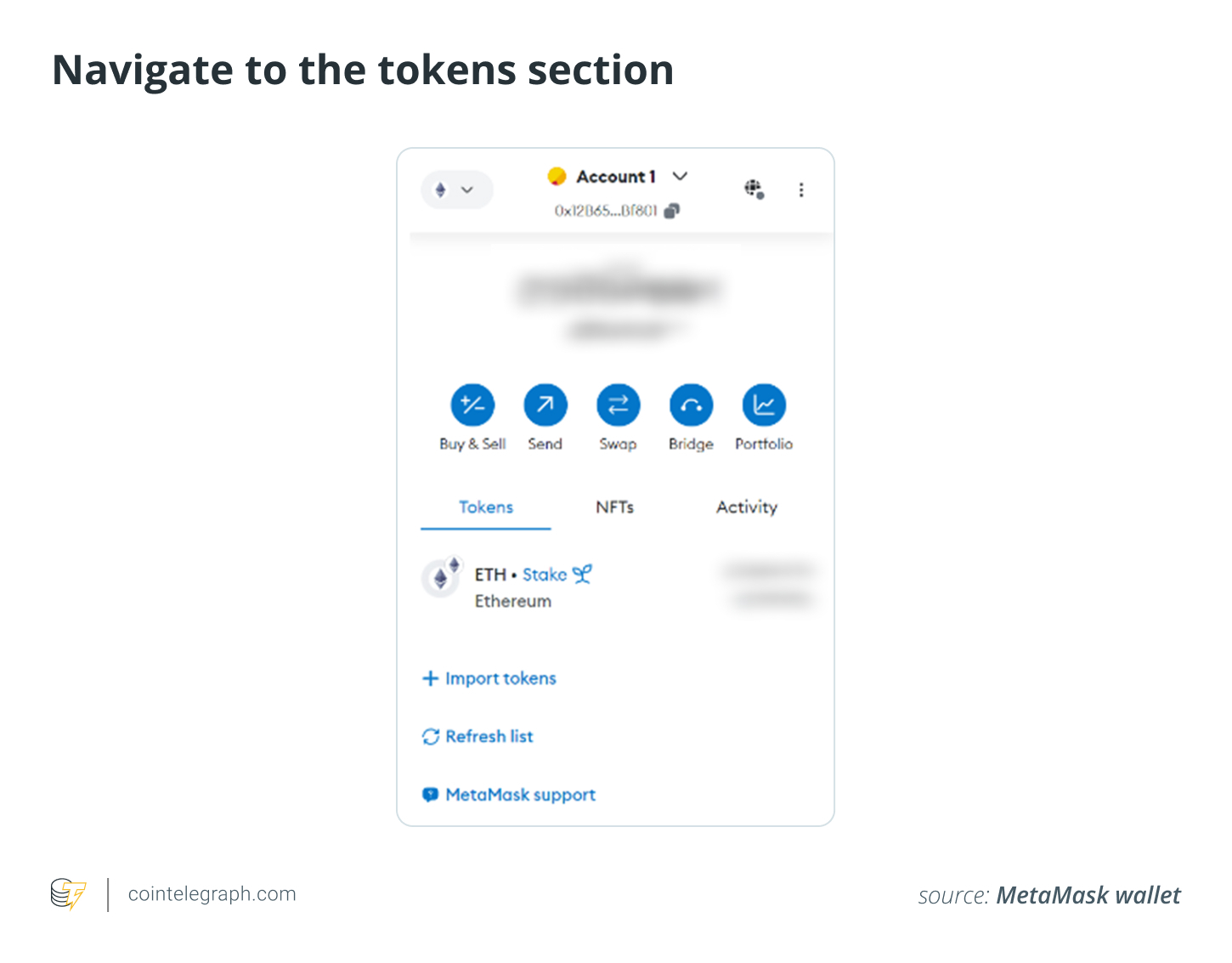Copy the wallet address with the copy icon
The image size is (1232, 963).
pyautogui.click(x=672, y=210)
